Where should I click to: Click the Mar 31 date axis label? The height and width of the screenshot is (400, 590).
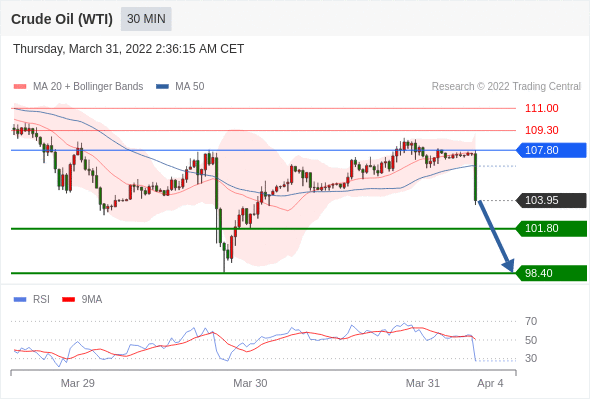(x=423, y=383)
